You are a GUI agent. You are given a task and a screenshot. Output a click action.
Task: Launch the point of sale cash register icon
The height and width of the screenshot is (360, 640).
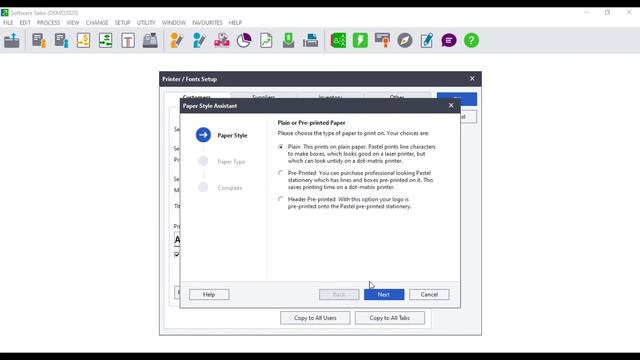tap(150, 40)
